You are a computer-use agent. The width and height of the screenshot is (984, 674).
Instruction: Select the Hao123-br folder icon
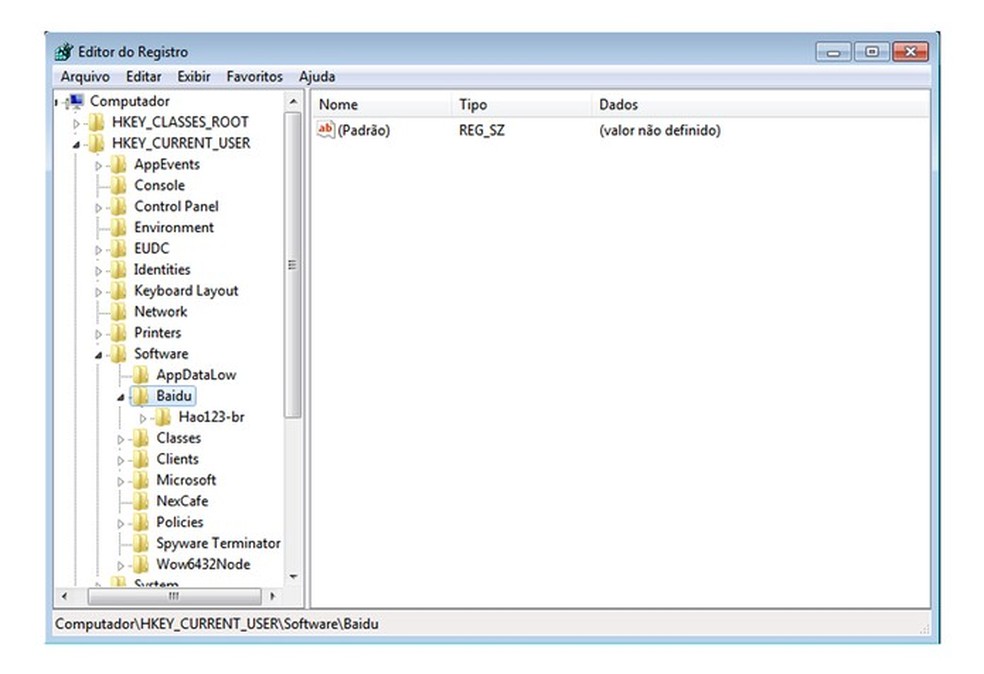click(163, 417)
